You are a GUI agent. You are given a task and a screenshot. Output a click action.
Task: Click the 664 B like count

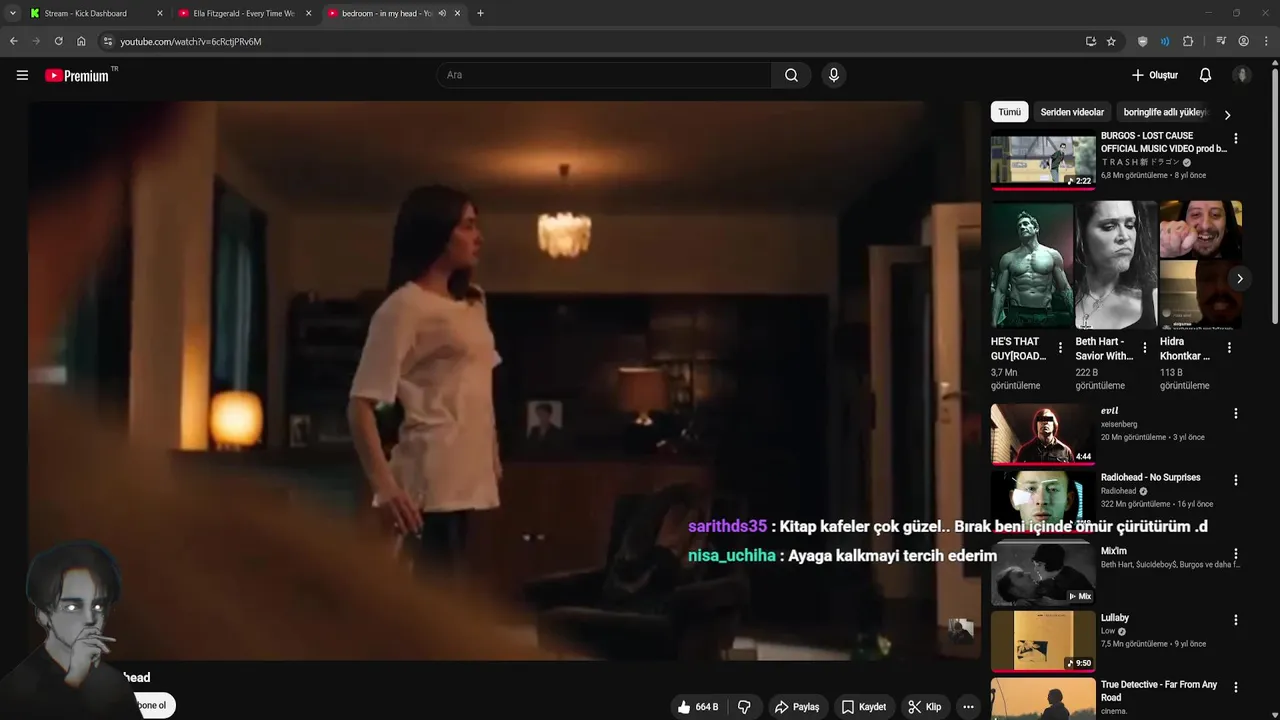coord(707,707)
